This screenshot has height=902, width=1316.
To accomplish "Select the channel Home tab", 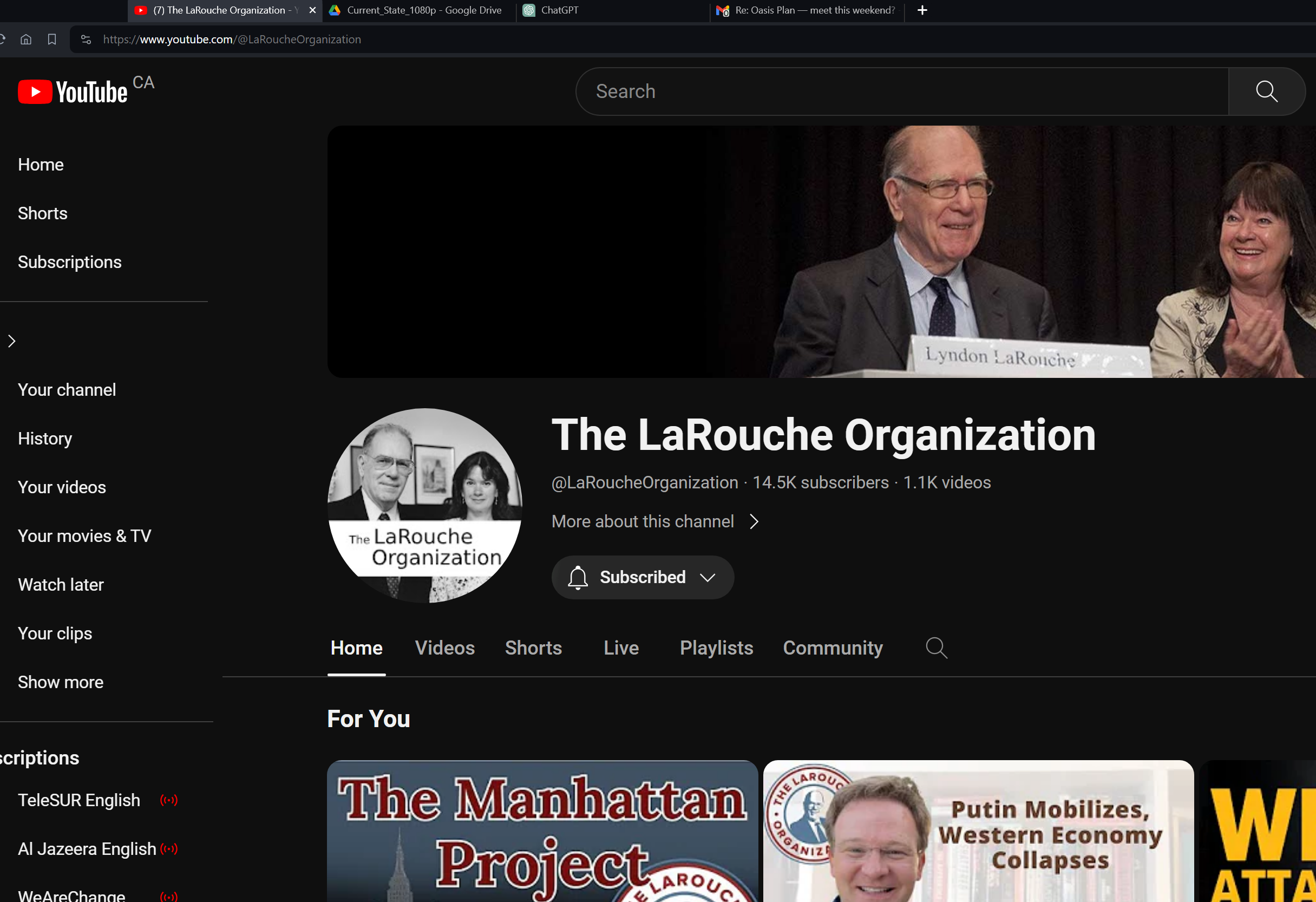I will (x=357, y=648).
